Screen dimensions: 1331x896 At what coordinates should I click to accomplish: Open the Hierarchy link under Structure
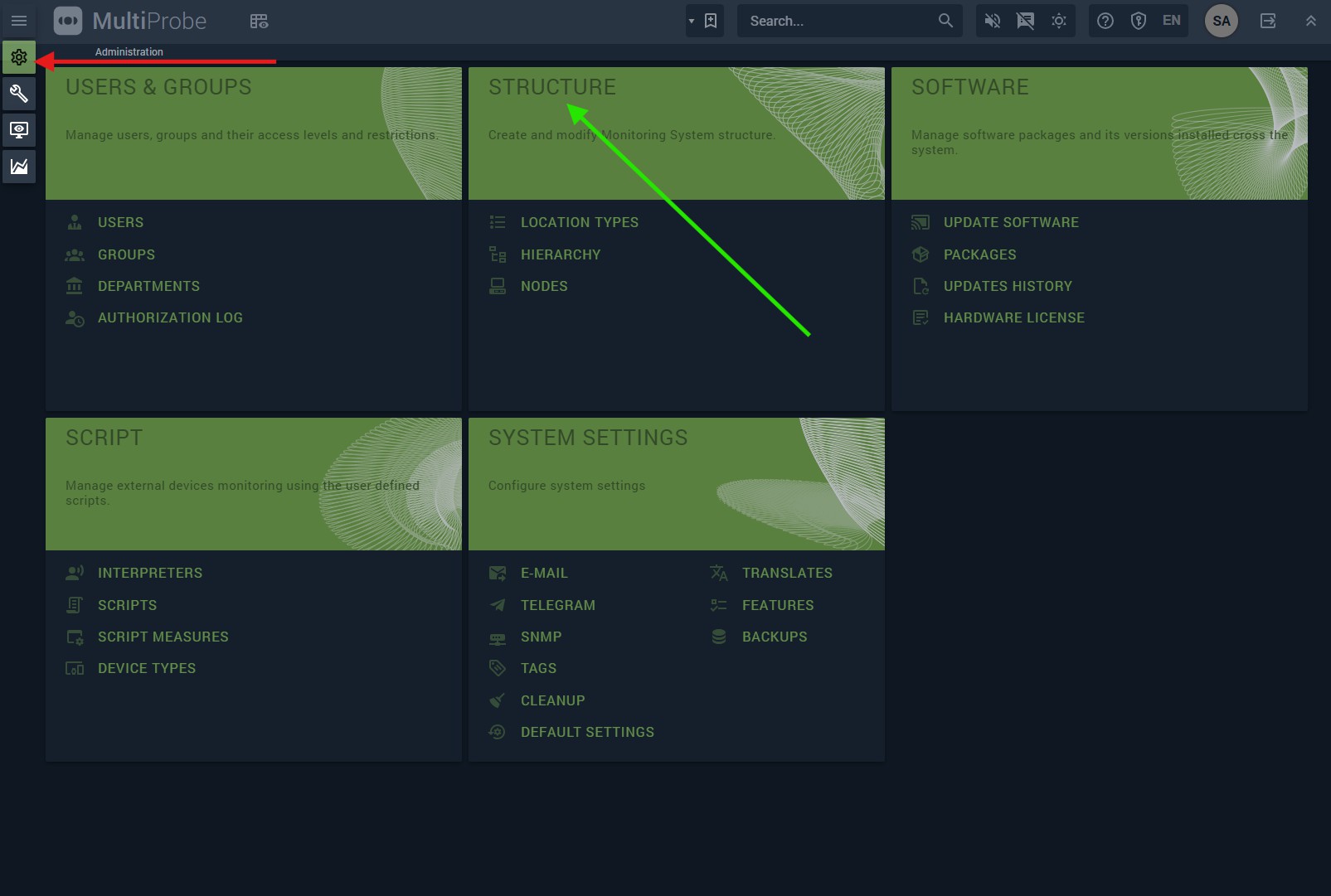point(560,254)
